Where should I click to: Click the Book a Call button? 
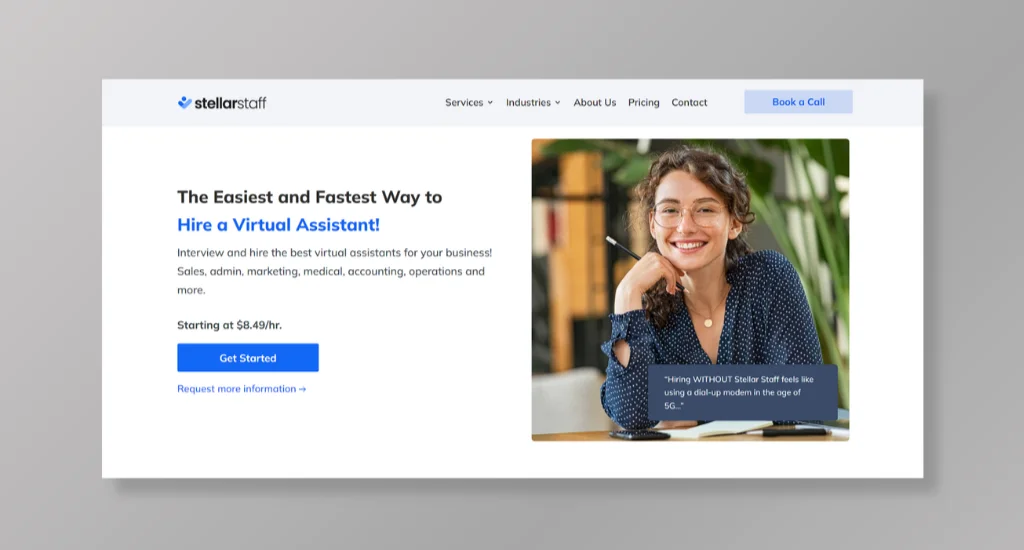(798, 102)
